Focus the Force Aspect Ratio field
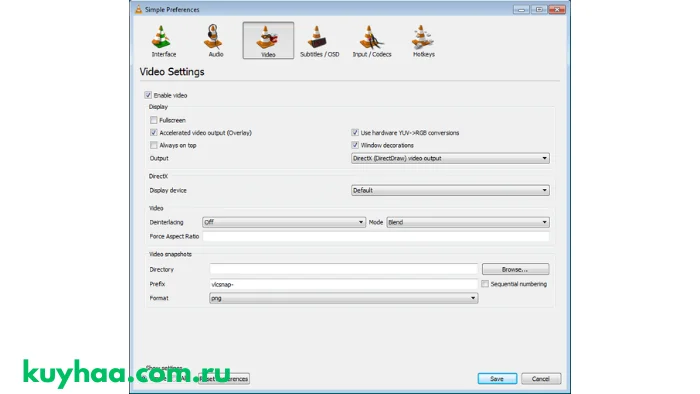Viewport: 700px width, 394px height. pyautogui.click(x=376, y=236)
